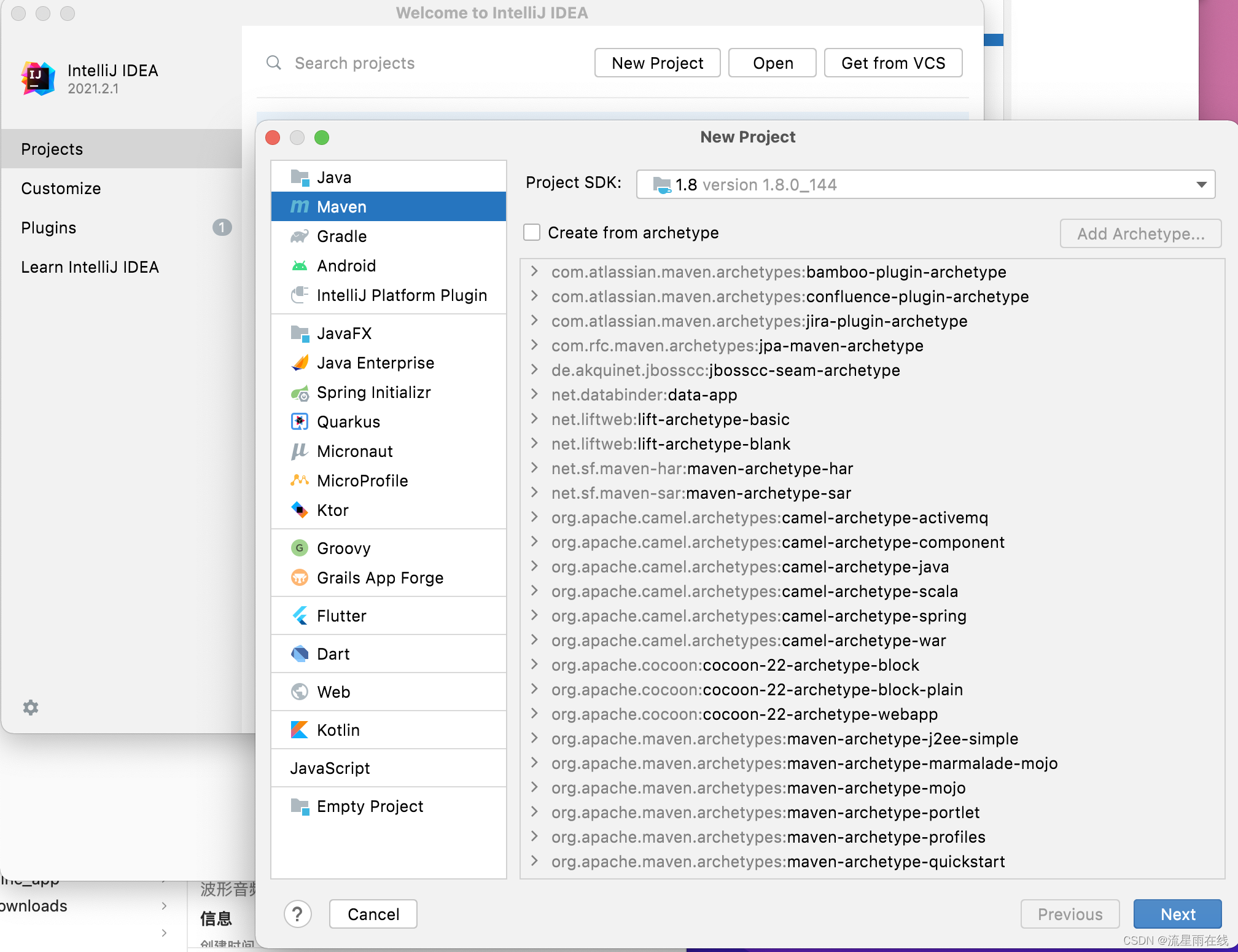
Task: Select JavaScript project type
Action: click(x=389, y=768)
